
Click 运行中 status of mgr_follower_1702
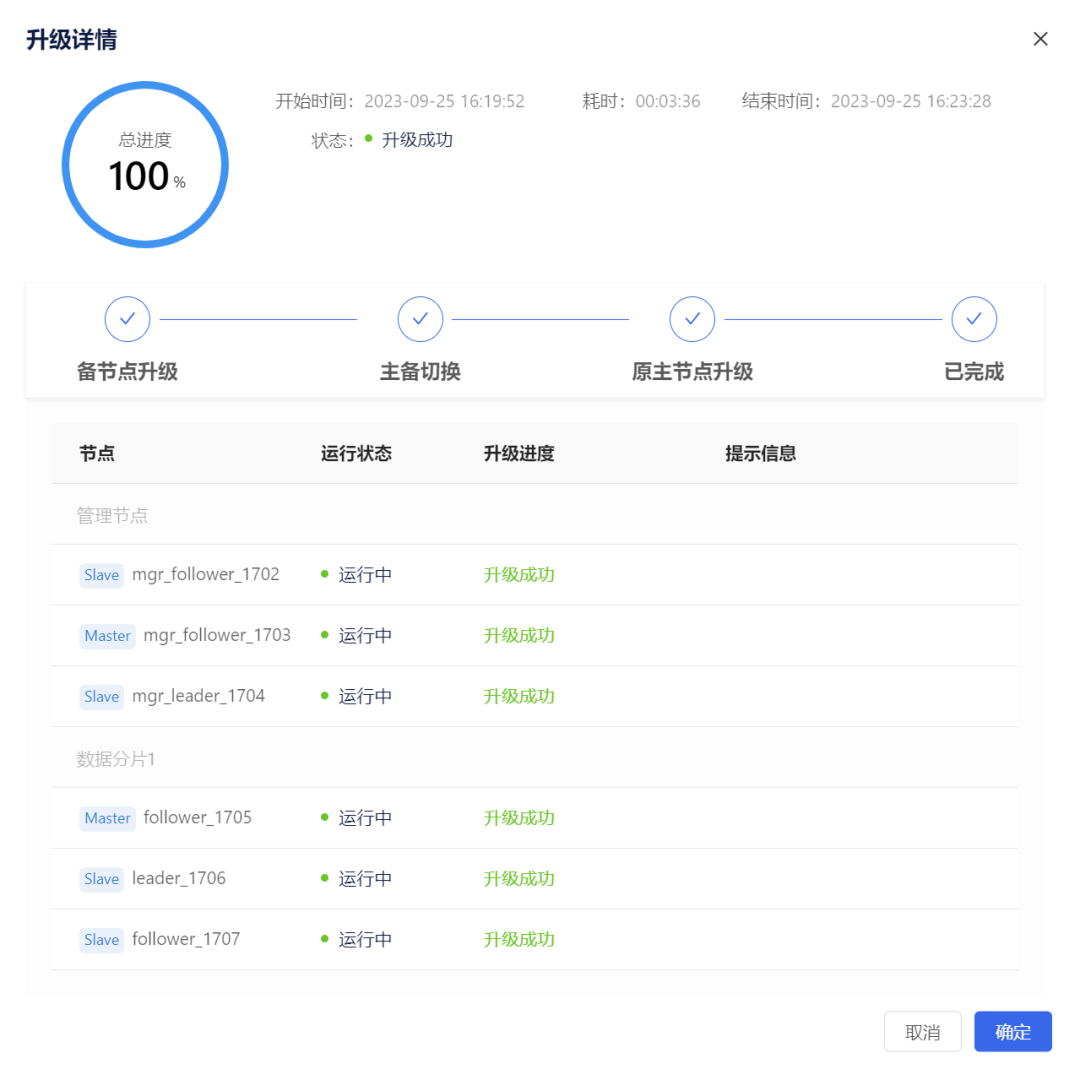[365, 575]
